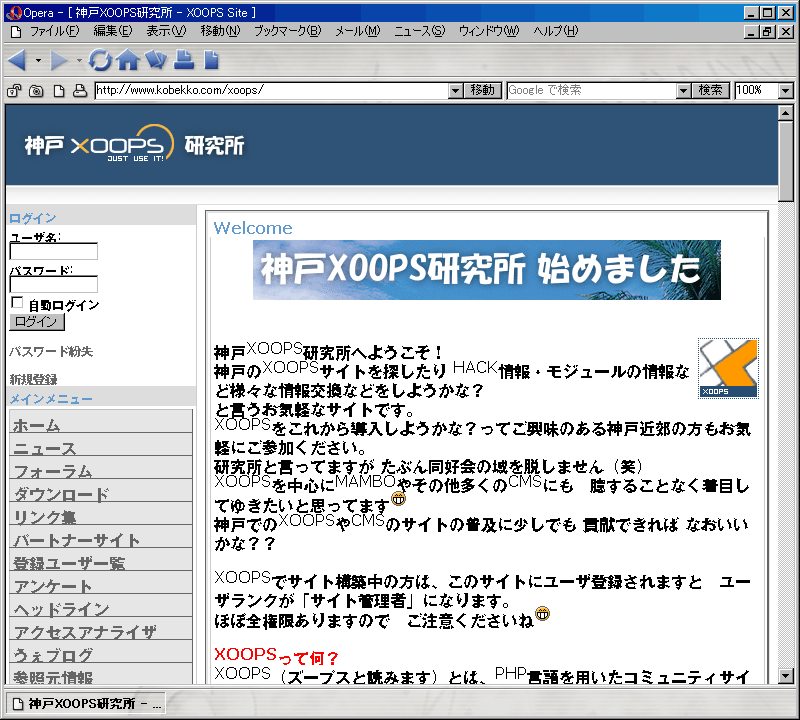The image size is (800, 720).
Task: Create a new page with the document icon
Action: click(211, 60)
